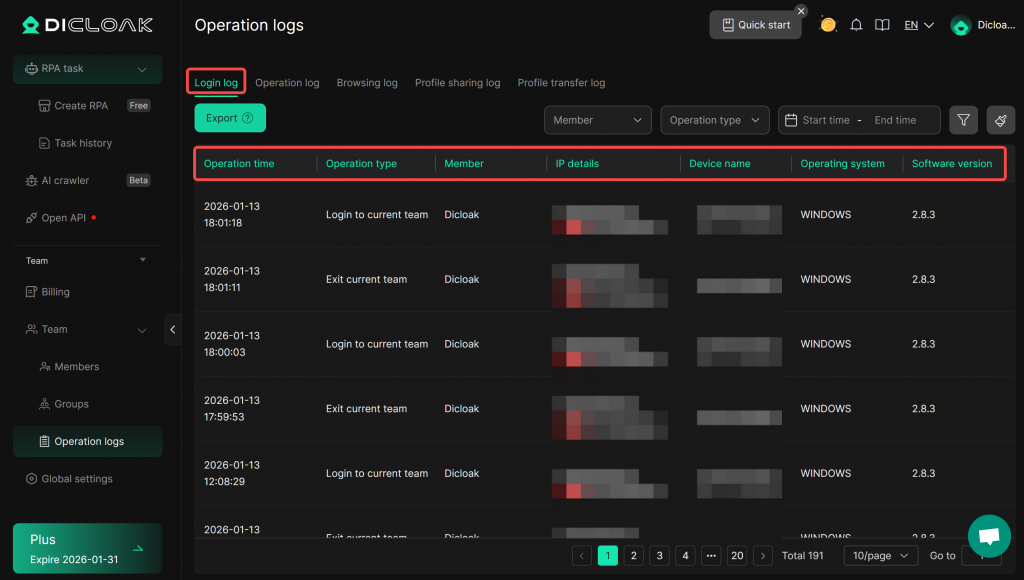Go to page 2 of logs
Screen dimensions: 1024x580
pyautogui.click(x=633, y=555)
